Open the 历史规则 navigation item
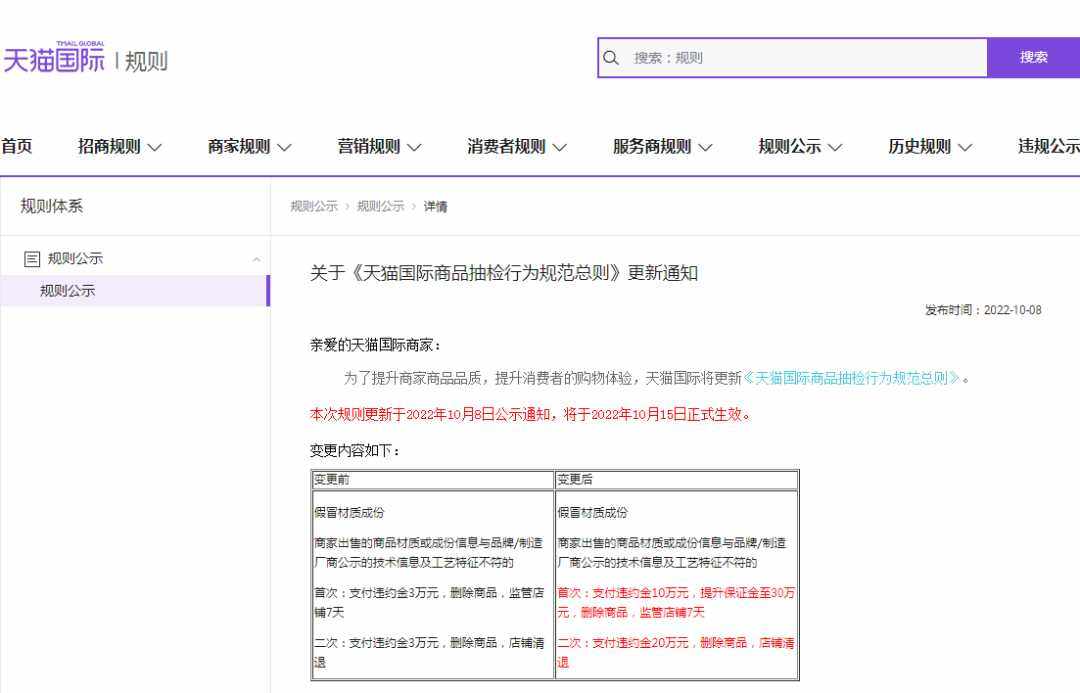 point(919,146)
